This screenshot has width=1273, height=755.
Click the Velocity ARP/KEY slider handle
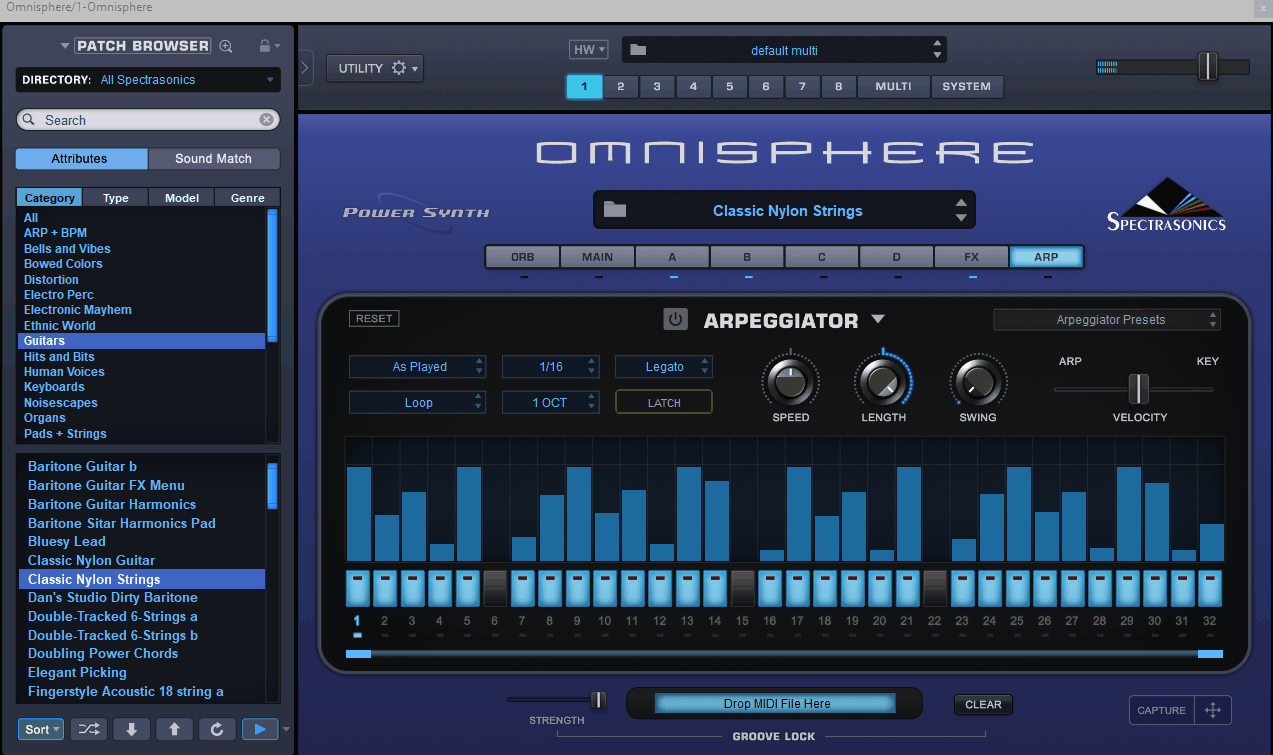click(x=1138, y=389)
